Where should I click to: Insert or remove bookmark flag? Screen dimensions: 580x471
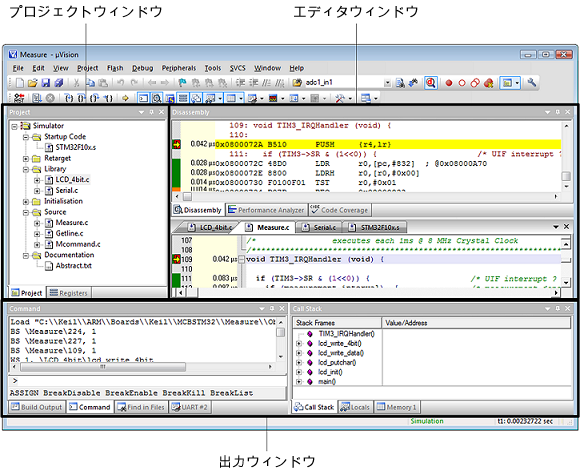[x=182, y=83]
